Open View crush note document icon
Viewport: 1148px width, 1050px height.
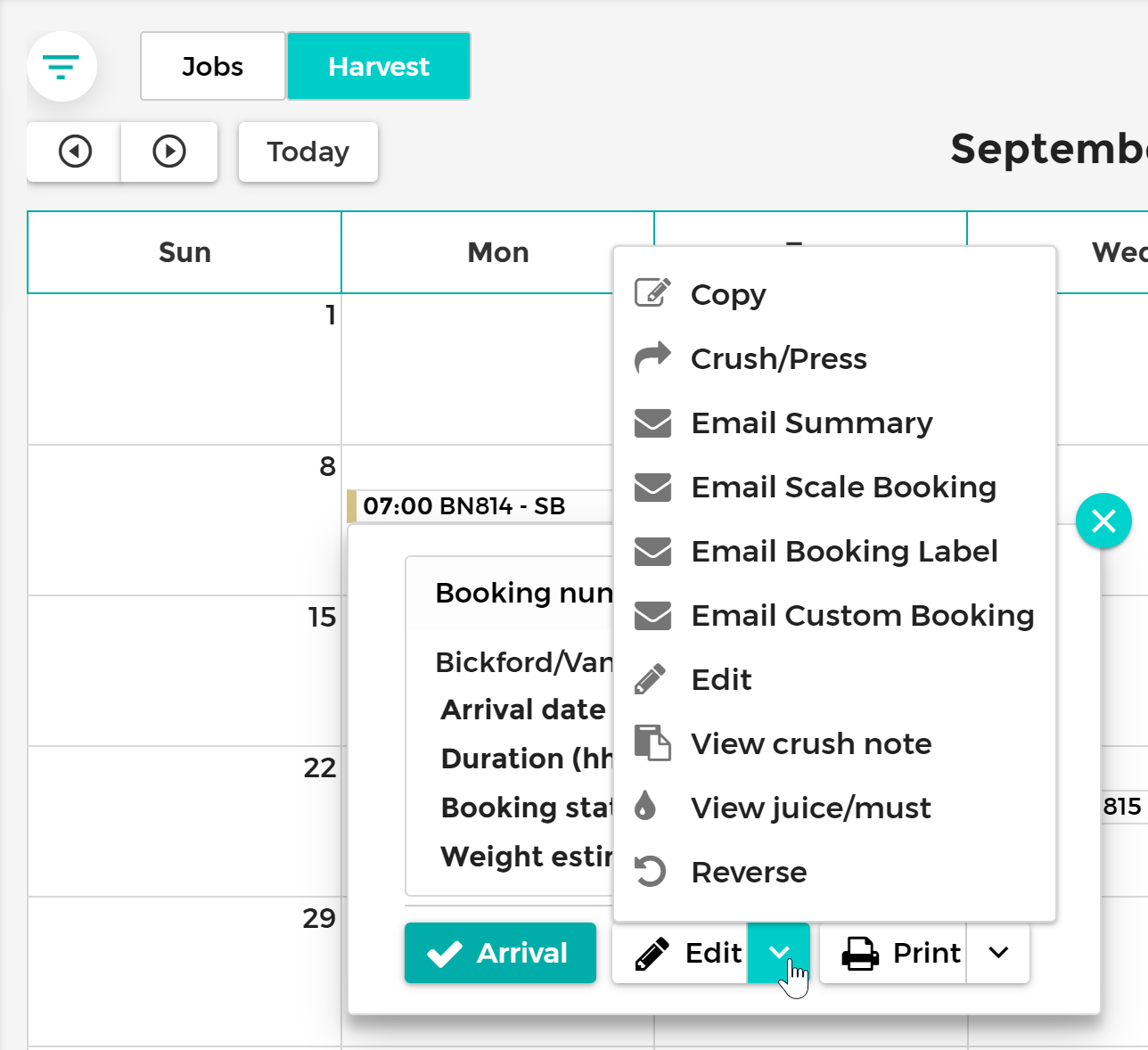click(652, 742)
